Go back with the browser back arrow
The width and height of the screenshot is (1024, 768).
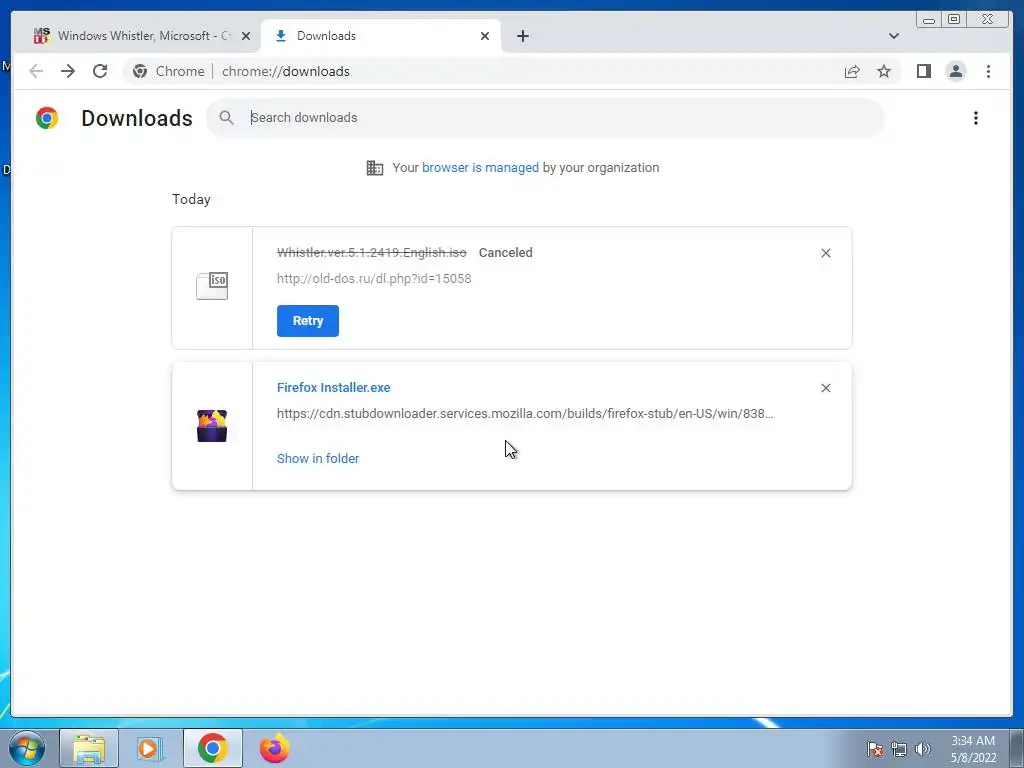click(36, 71)
